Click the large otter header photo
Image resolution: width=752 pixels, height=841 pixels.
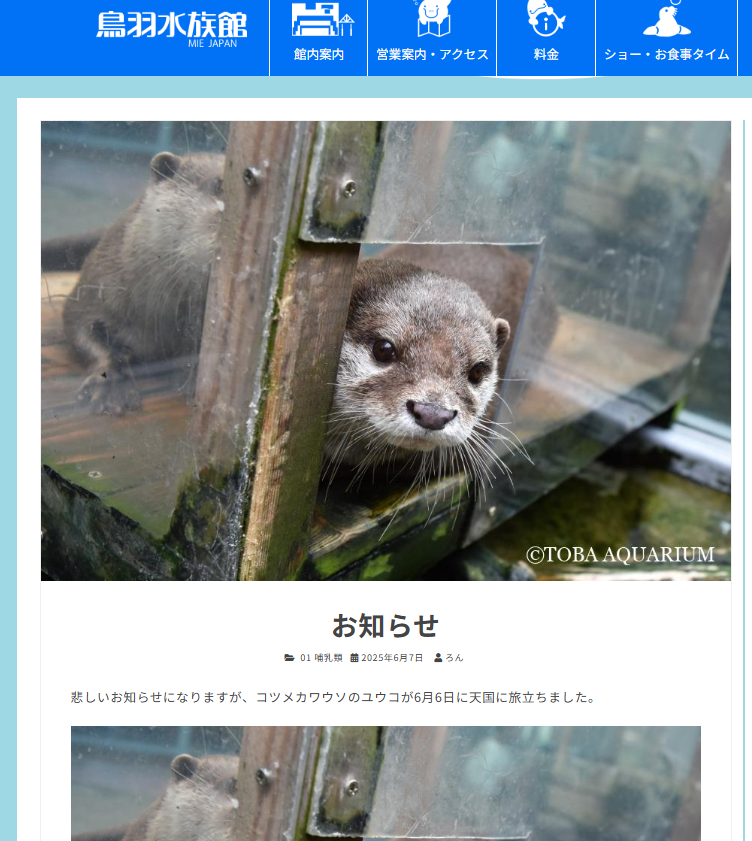point(386,351)
